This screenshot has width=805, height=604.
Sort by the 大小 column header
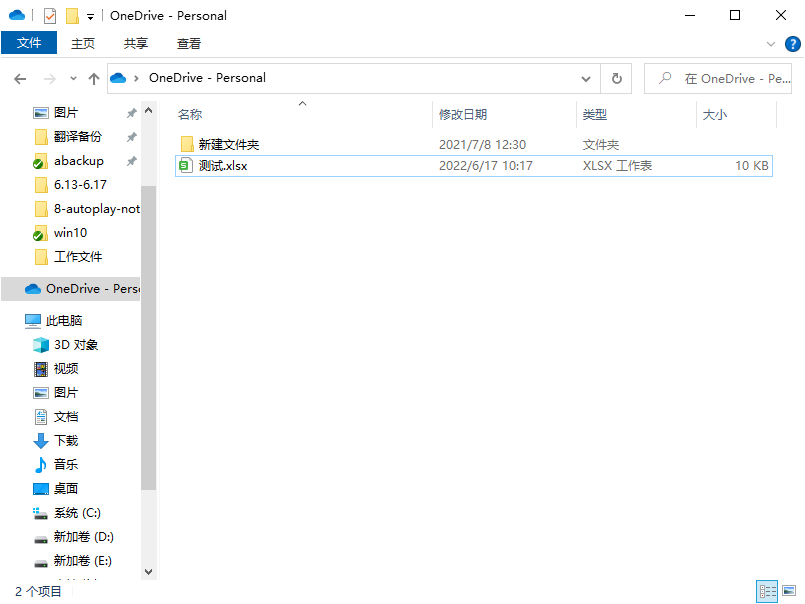pos(715,115)
